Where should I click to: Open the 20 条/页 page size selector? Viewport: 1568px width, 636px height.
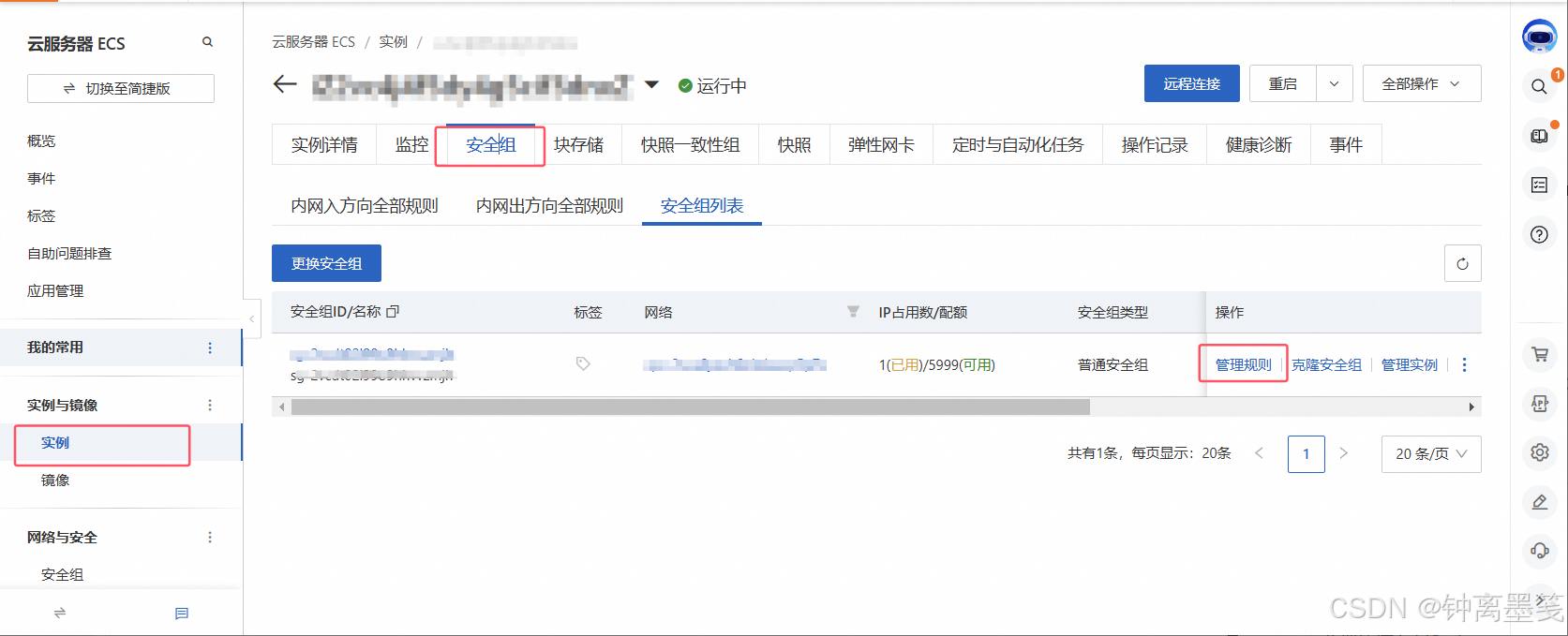pos(1430,454)
